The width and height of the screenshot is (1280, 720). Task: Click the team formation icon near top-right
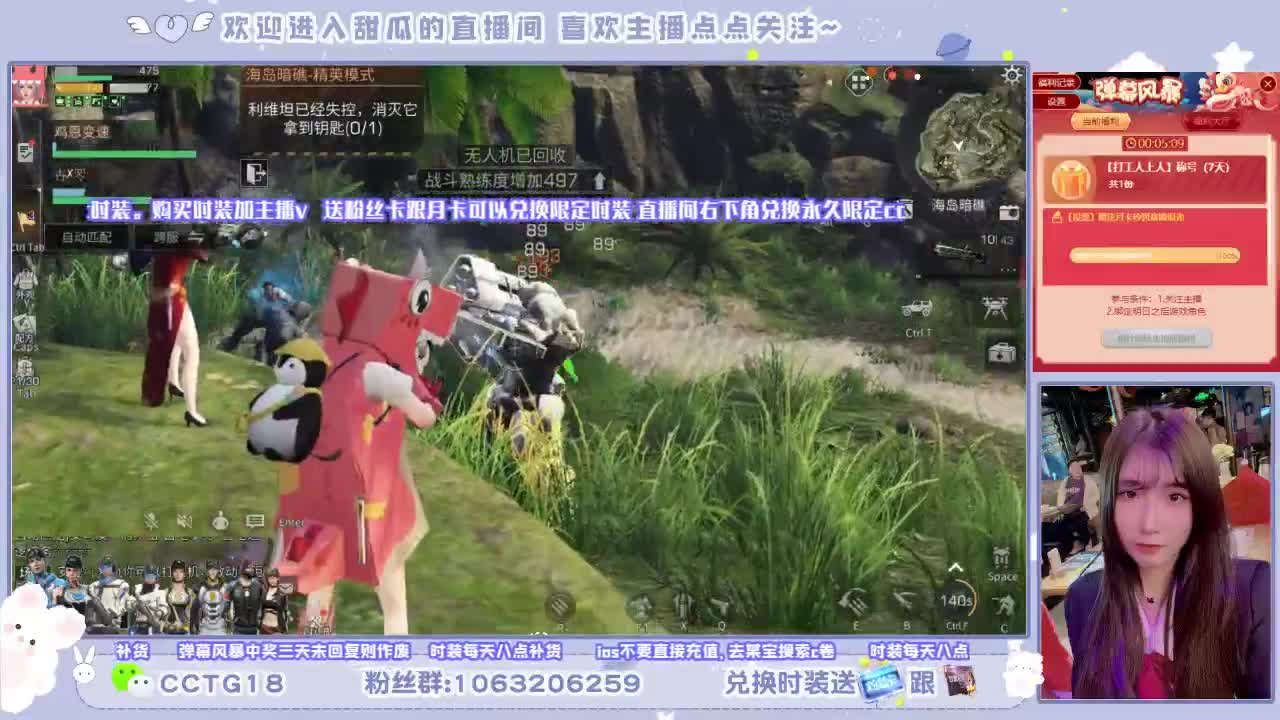(859, 83)
